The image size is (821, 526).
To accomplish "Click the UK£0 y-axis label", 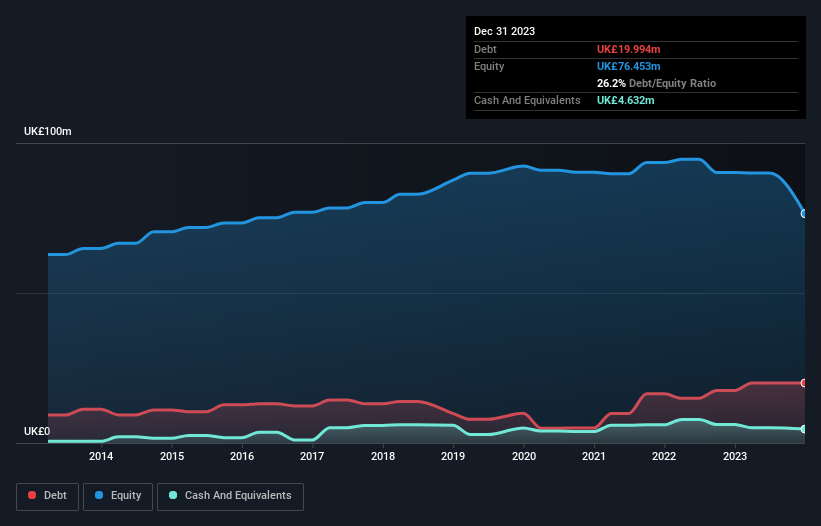I will (37, 431).
